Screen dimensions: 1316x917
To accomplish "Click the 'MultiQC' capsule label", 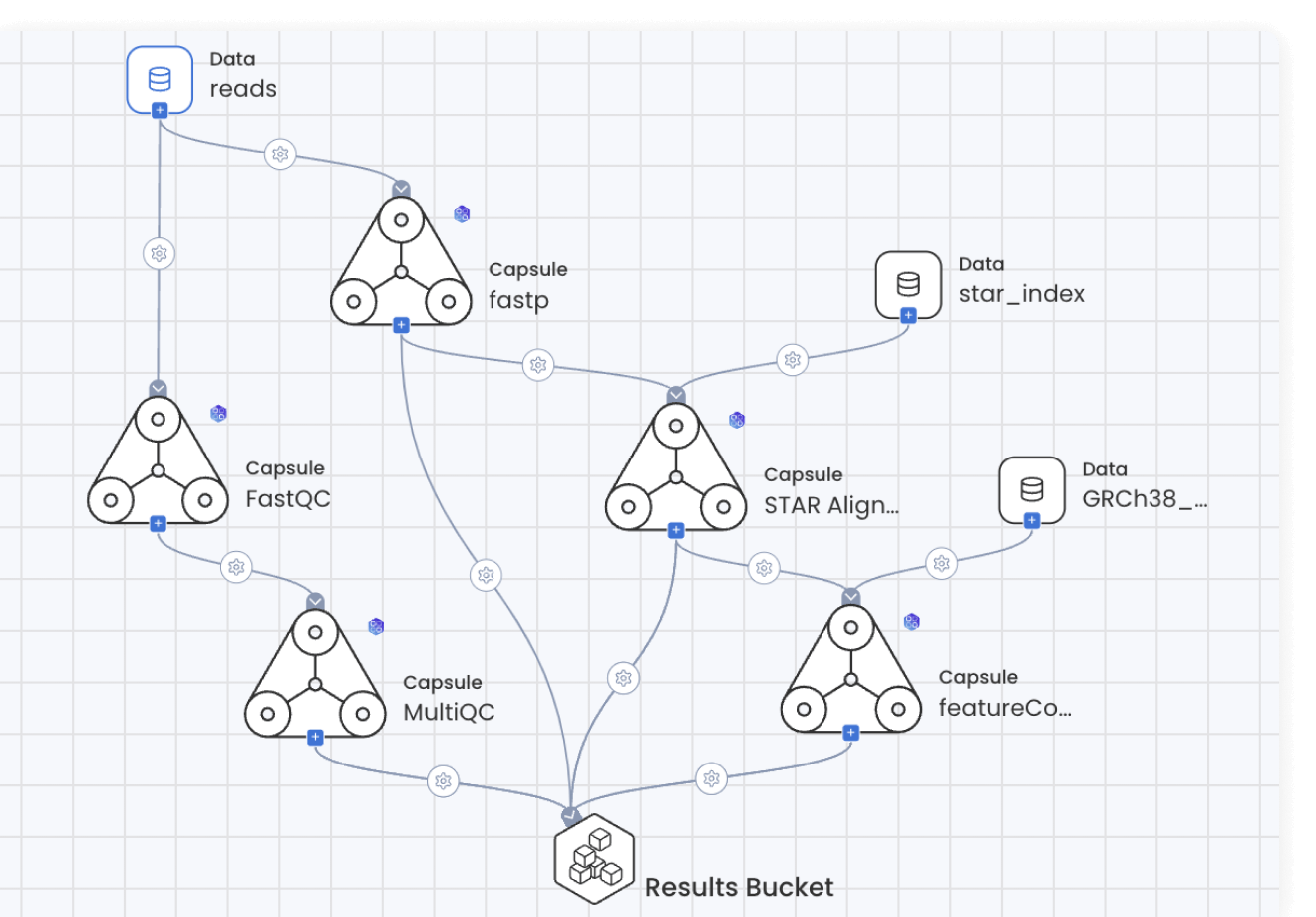I will [449, 713].
